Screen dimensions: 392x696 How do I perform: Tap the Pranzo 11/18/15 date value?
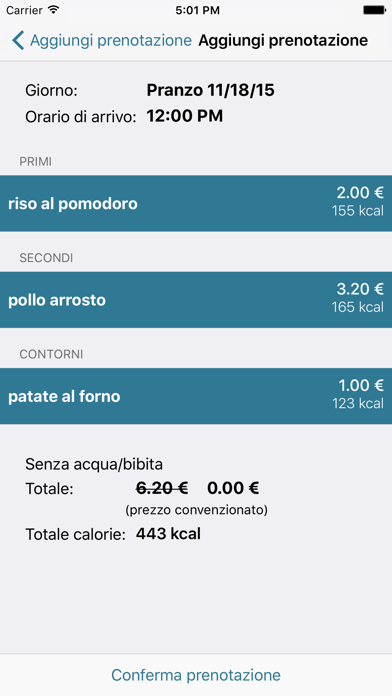210,91
